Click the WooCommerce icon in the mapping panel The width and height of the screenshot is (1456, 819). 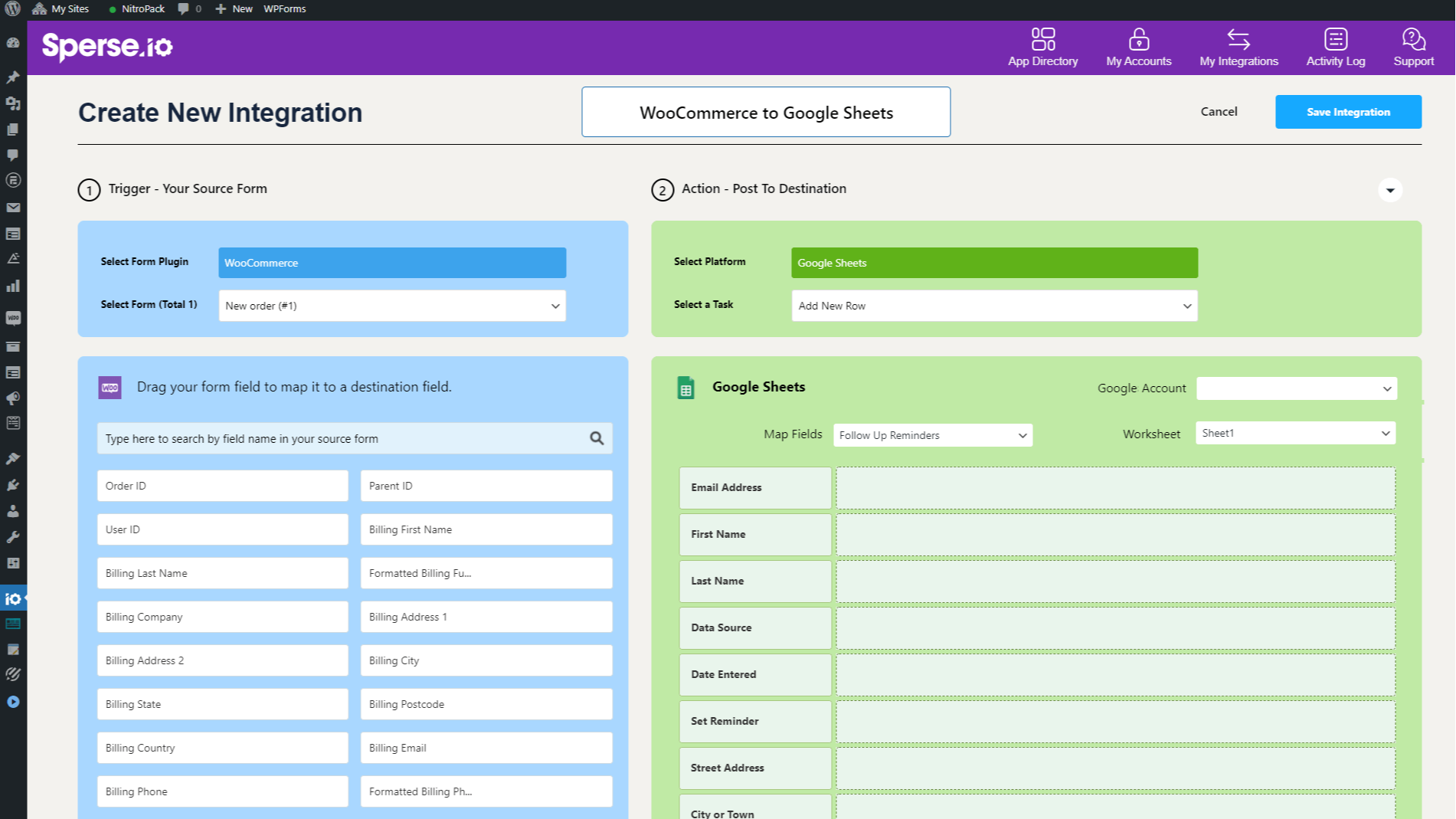(110, 387)
